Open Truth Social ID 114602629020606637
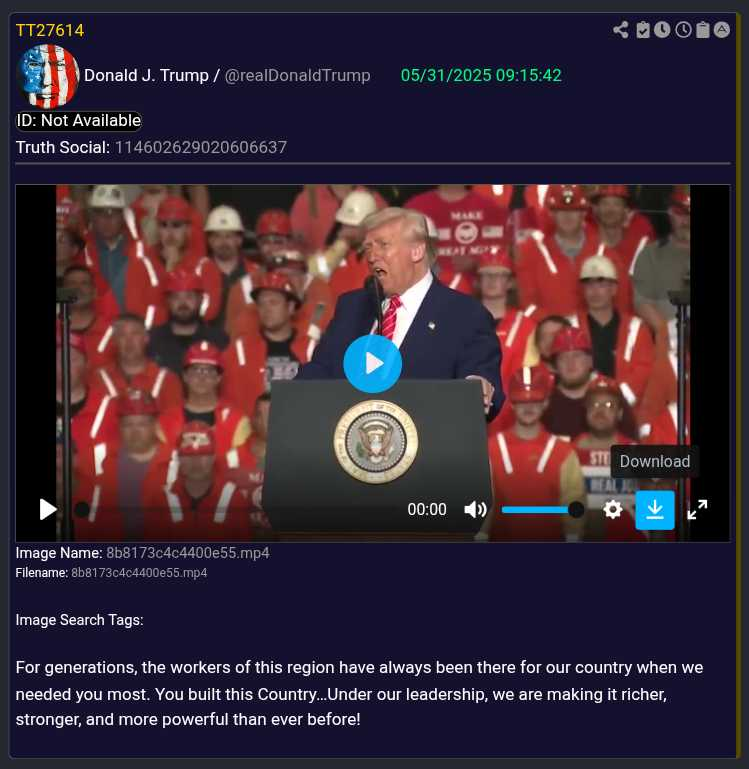The image size is (749, 769). (x=201, y=147)
